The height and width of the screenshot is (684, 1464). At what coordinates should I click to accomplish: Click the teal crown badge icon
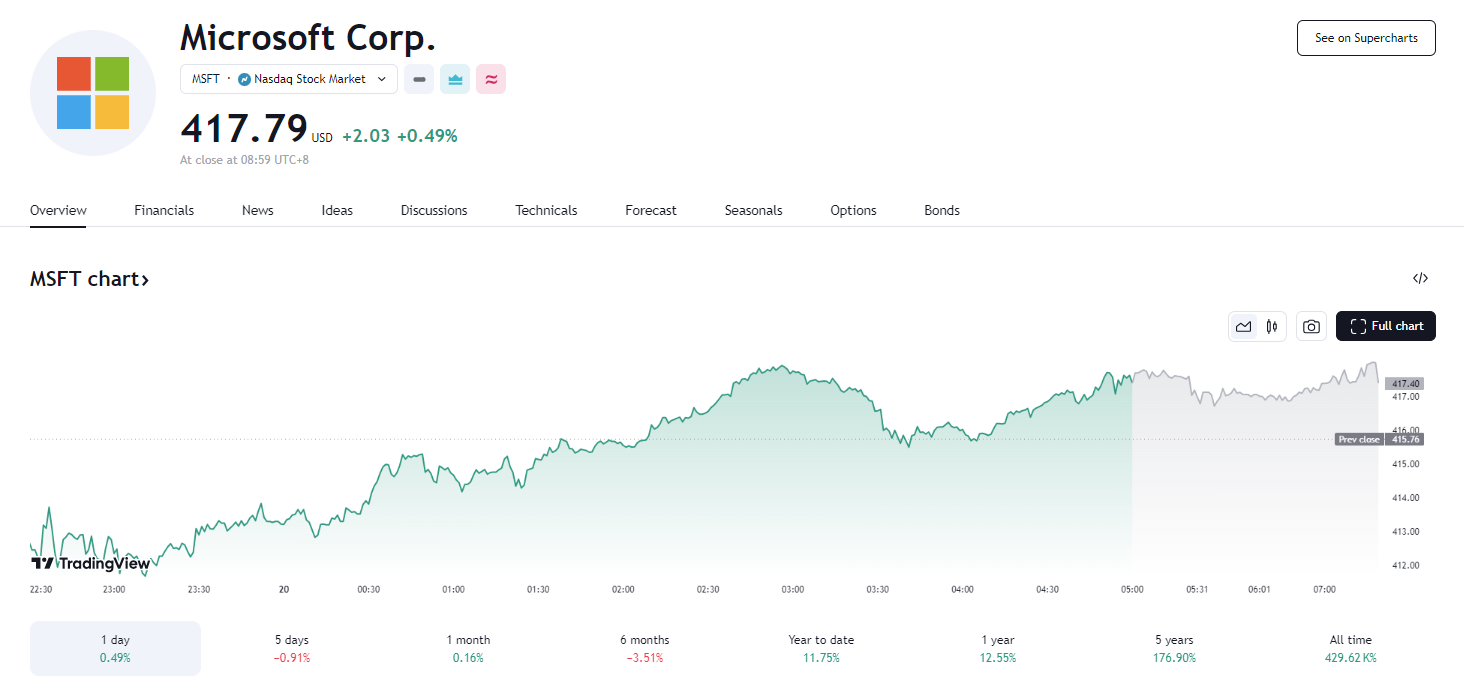455,79
